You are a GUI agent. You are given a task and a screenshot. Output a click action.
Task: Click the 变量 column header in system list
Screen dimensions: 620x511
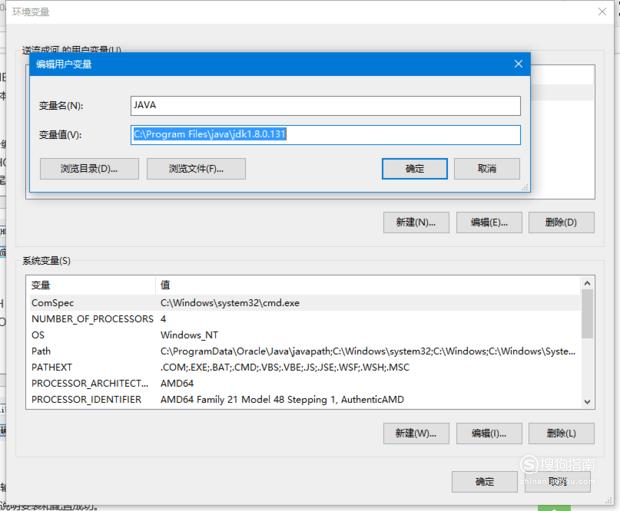pos(91,285)
